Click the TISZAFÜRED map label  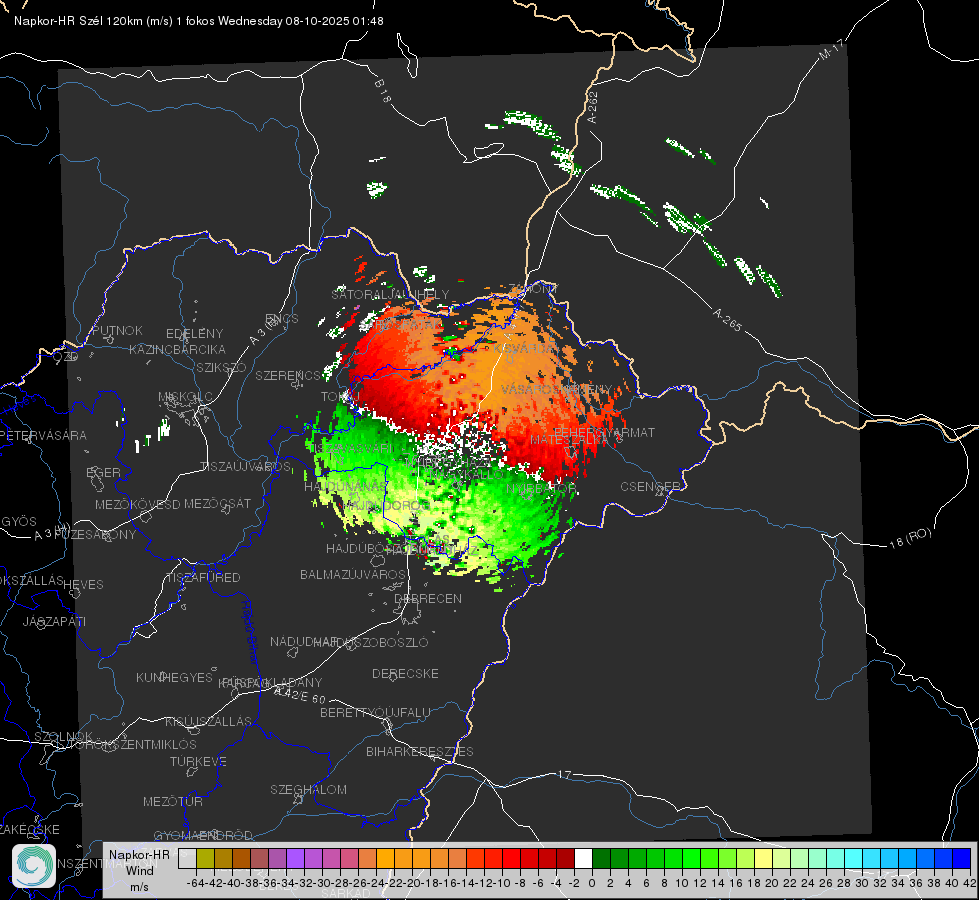coord(204,578)
